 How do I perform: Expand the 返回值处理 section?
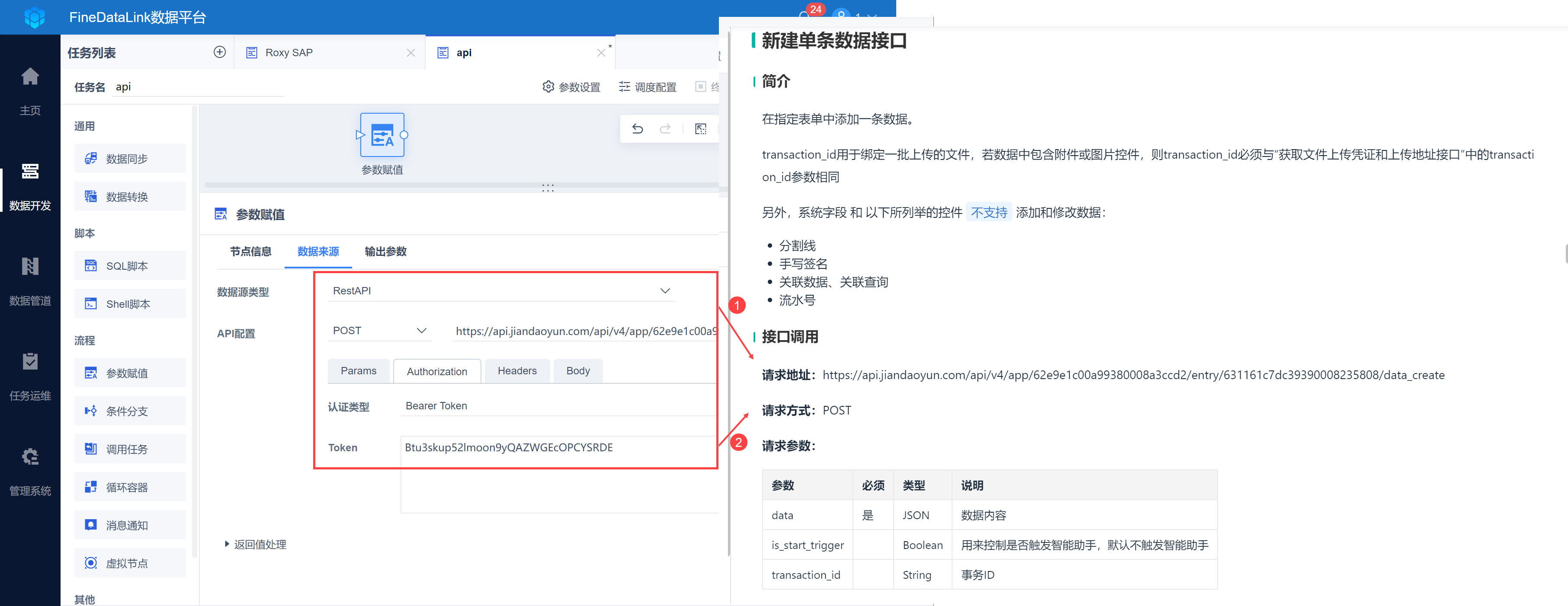255,545
